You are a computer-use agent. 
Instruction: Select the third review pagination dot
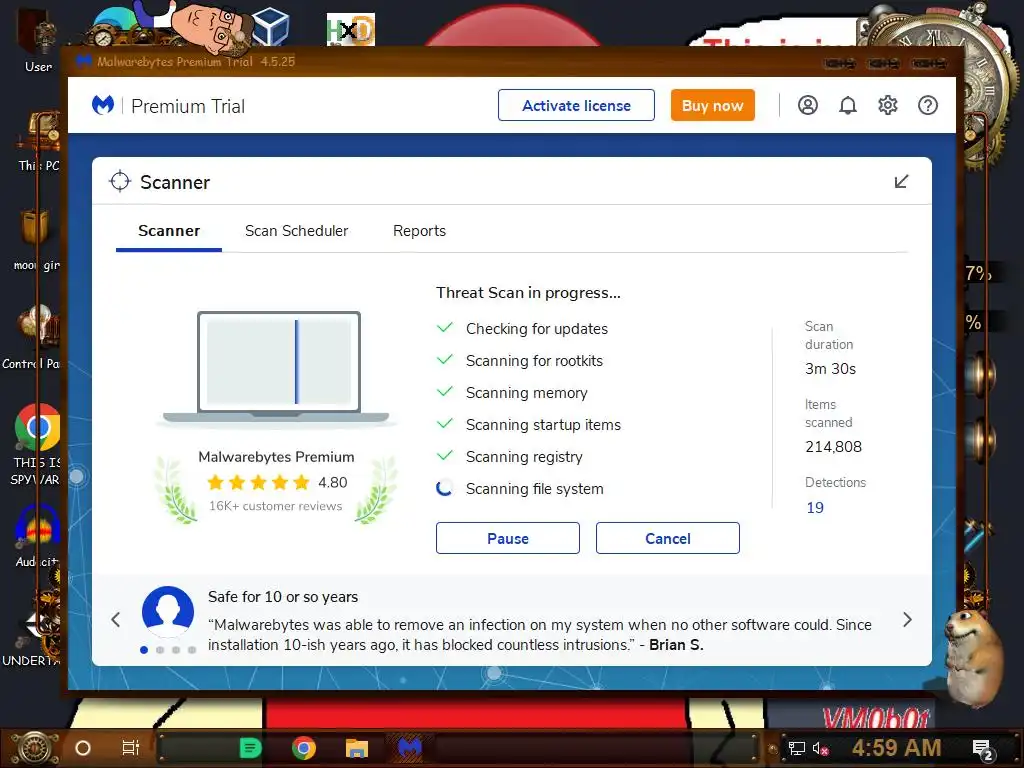tap(176, 650)
